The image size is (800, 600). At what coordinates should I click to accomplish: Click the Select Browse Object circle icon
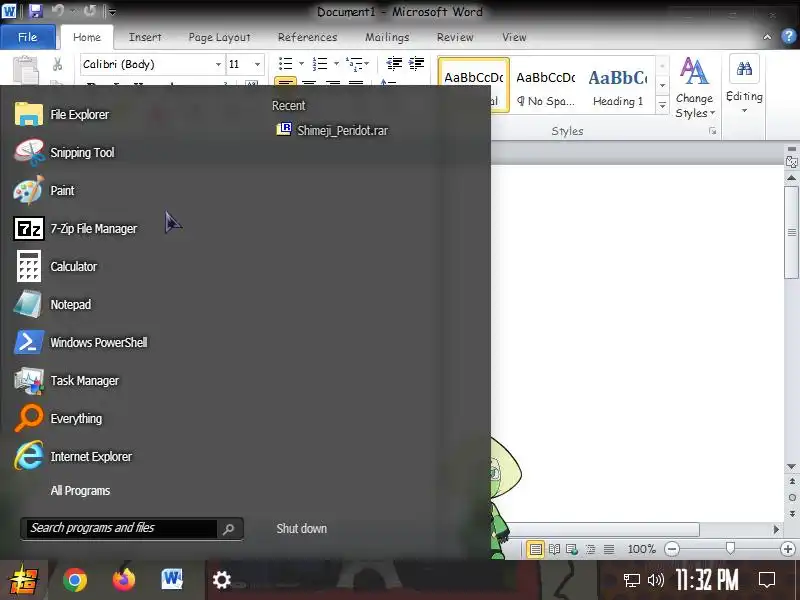pyautogui.click(x=791, y=497)
